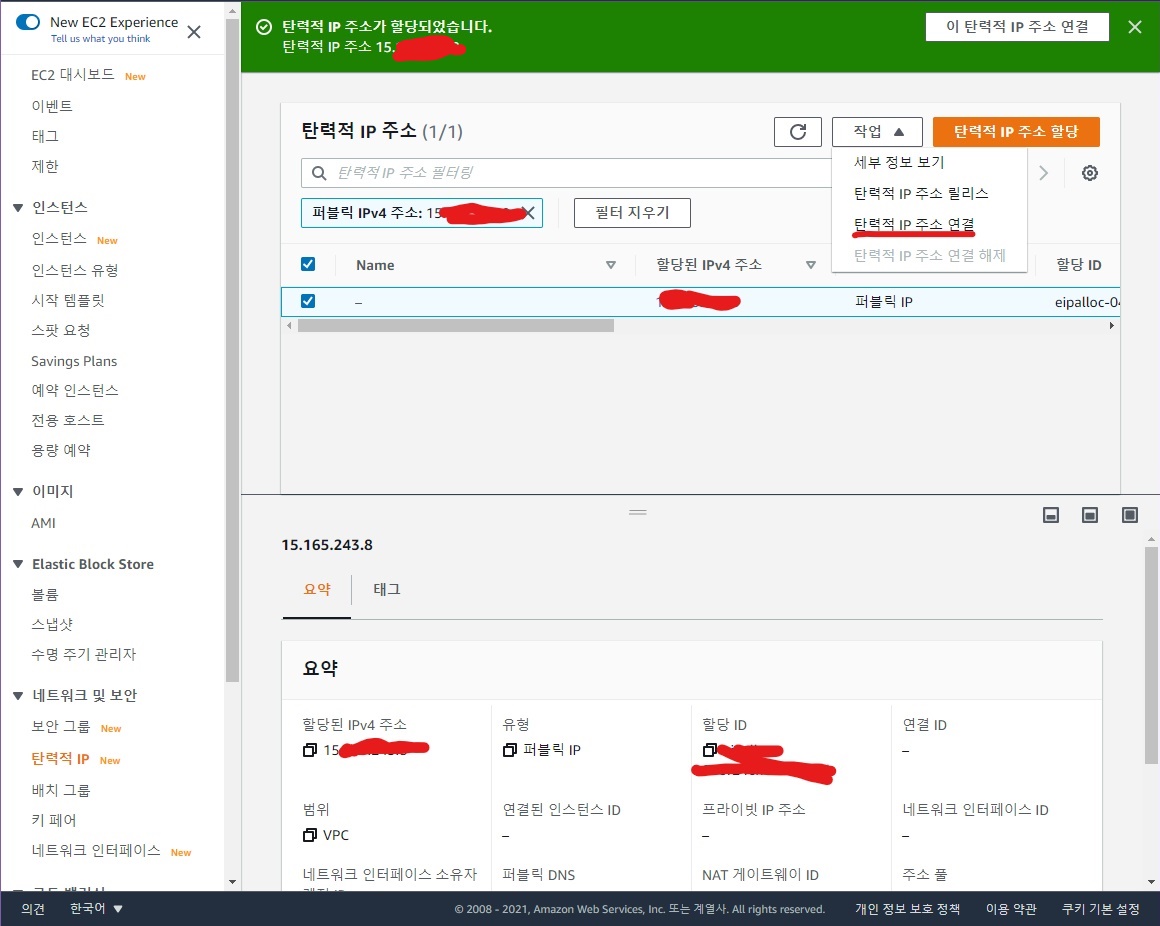The height and width of the screenshot is (926, 1160).
Task: Collapse the 인스턴스 sidebar section
Action: coord(18,208)
